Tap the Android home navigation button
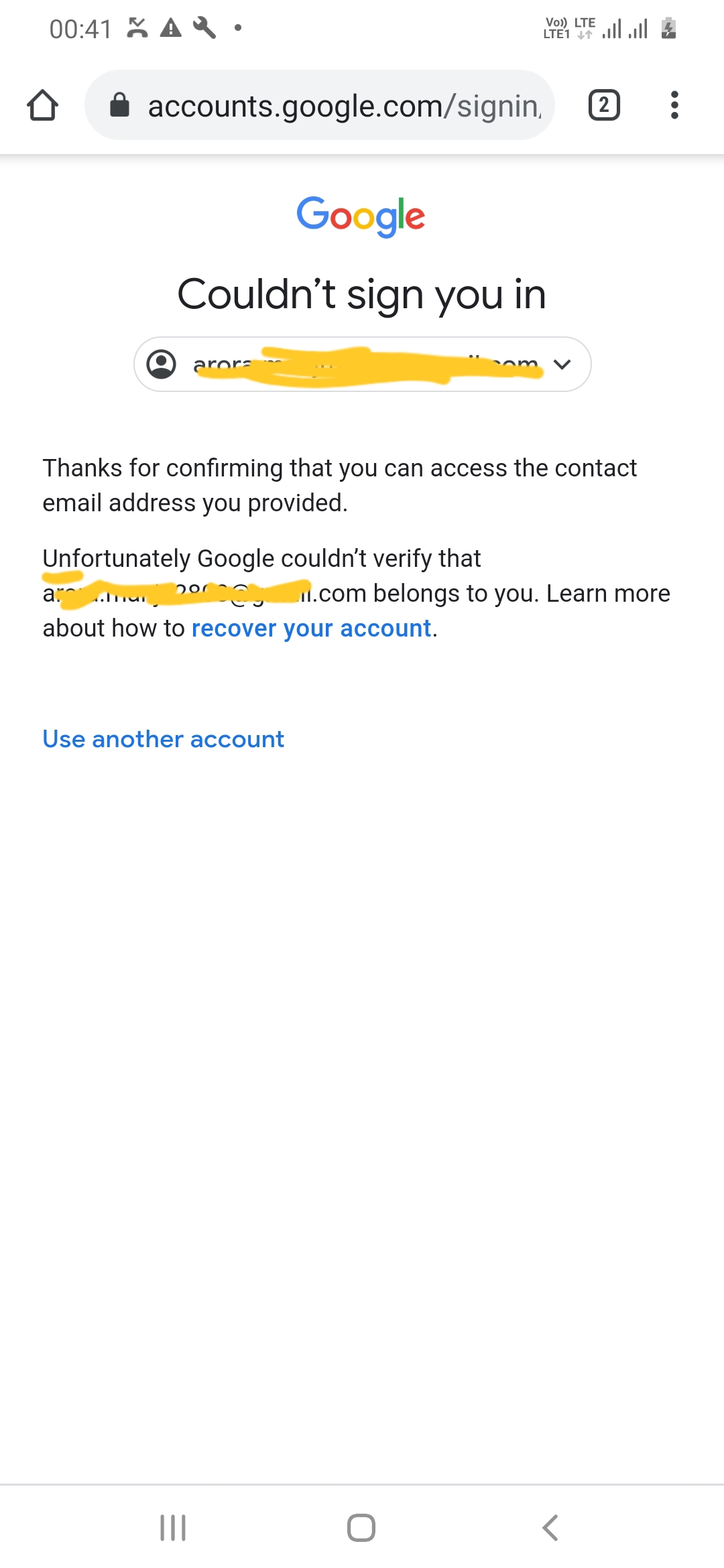724x1568 pixels. (x=361, y=1528)
